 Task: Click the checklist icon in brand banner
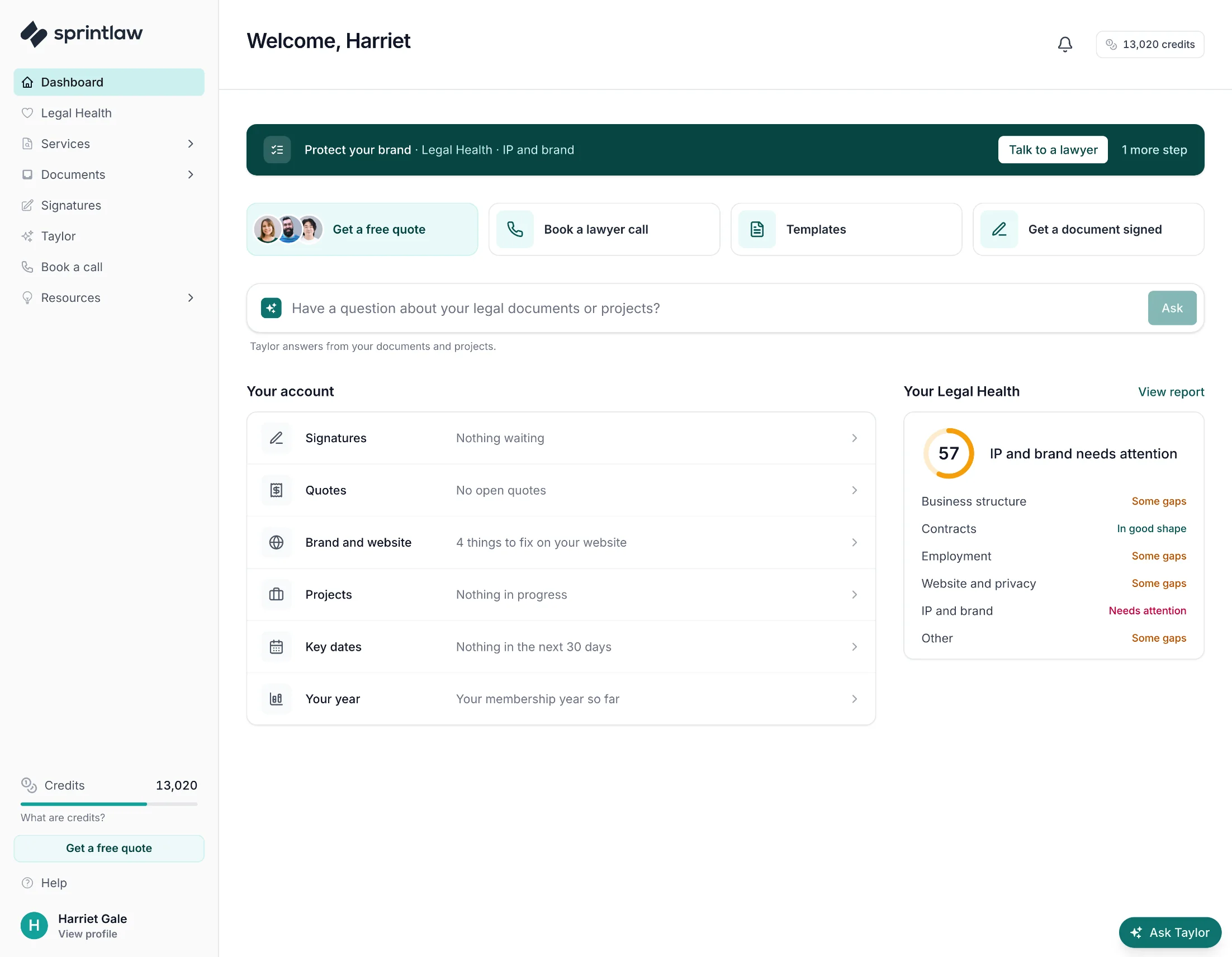click(277, 150)
